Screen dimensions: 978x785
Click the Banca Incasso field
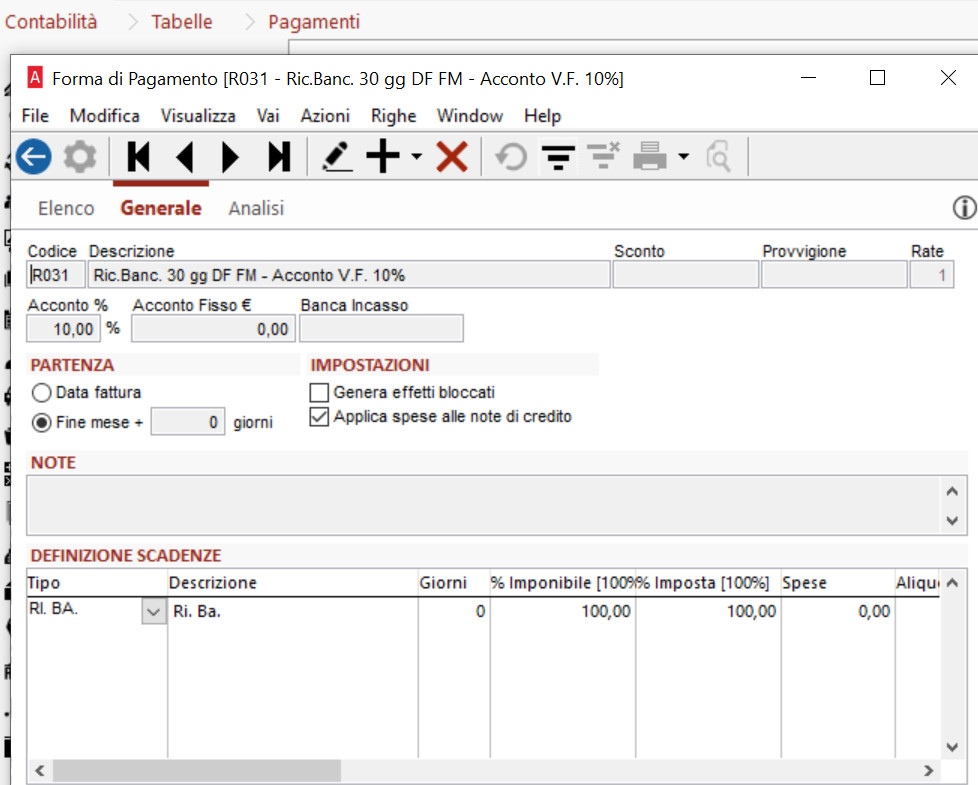click(381, 329)
